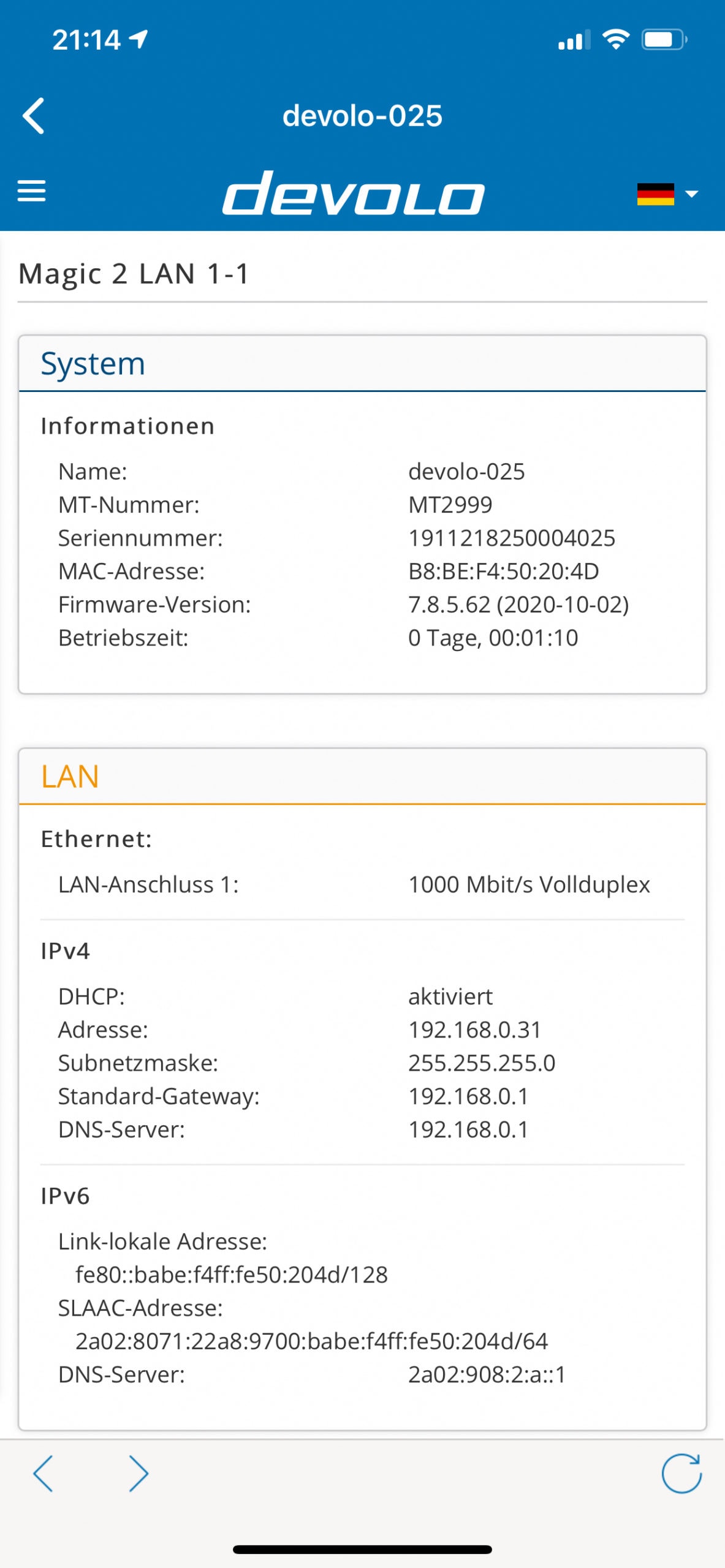Tap the browser back chevron at bottom
Image resolution: width=725 pixels, height=1568 pixels.
(43, 1473)
